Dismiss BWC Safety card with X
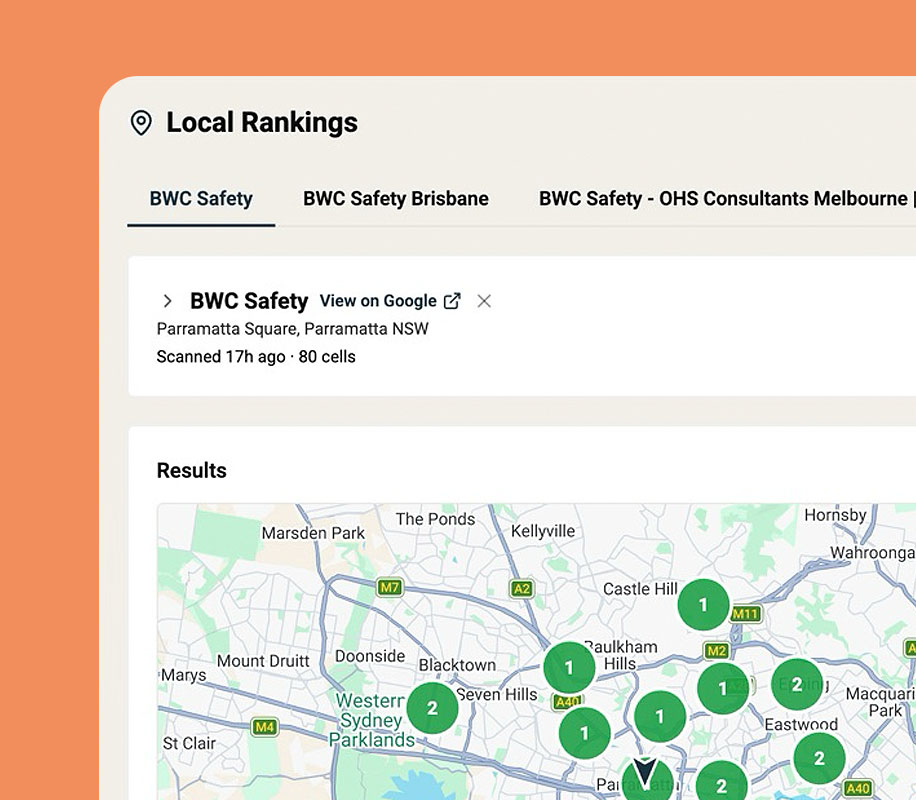Viewport: 916px width, 800px height. tap(484, 301)
